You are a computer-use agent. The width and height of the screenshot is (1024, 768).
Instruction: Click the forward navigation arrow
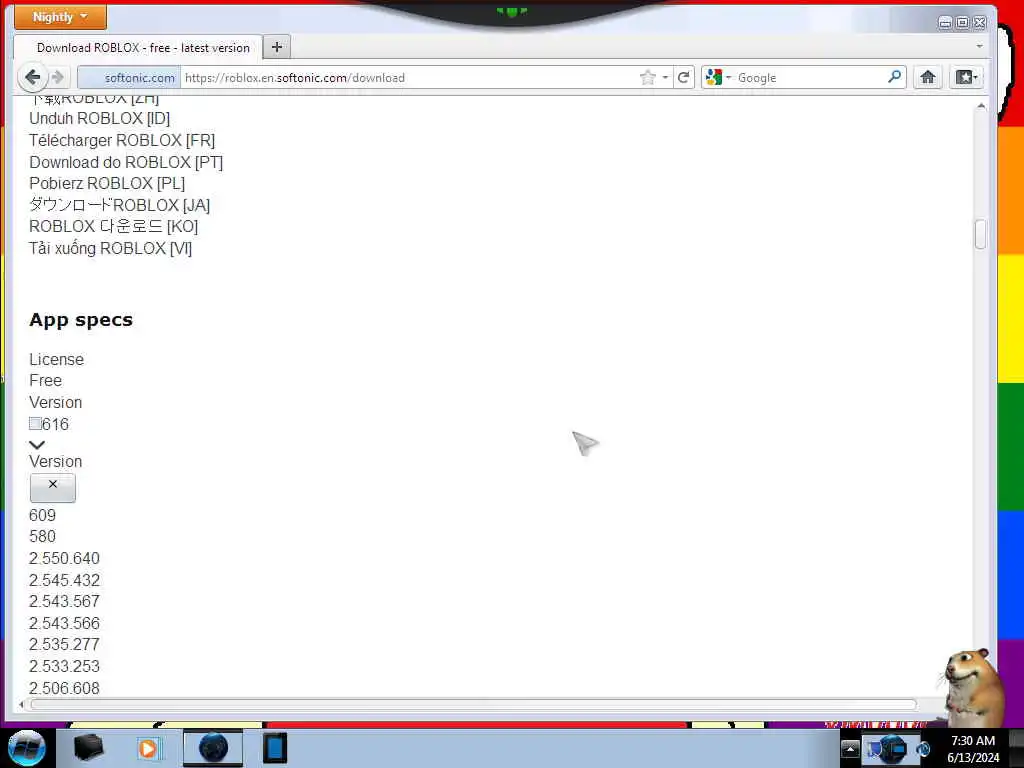[x=58, y=77]
